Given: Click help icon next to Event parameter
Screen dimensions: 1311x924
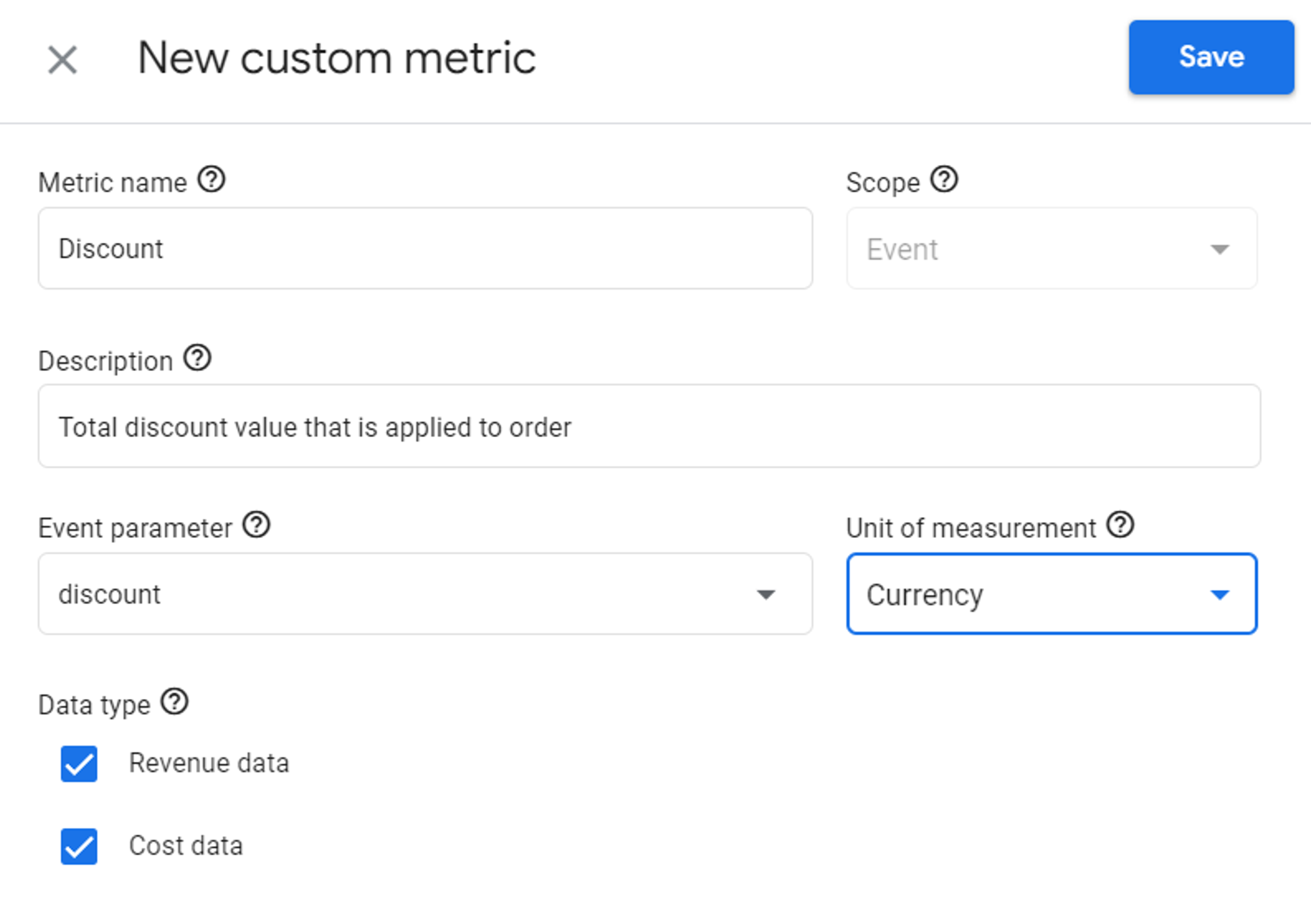Looking at the screenshot, I should click(x=257, y=525).
